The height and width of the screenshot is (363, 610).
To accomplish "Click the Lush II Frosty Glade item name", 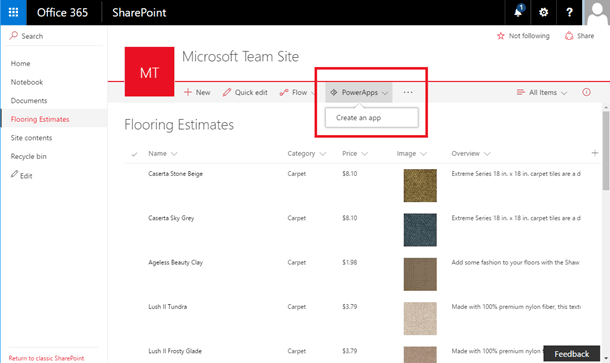I will pos(175,351).
